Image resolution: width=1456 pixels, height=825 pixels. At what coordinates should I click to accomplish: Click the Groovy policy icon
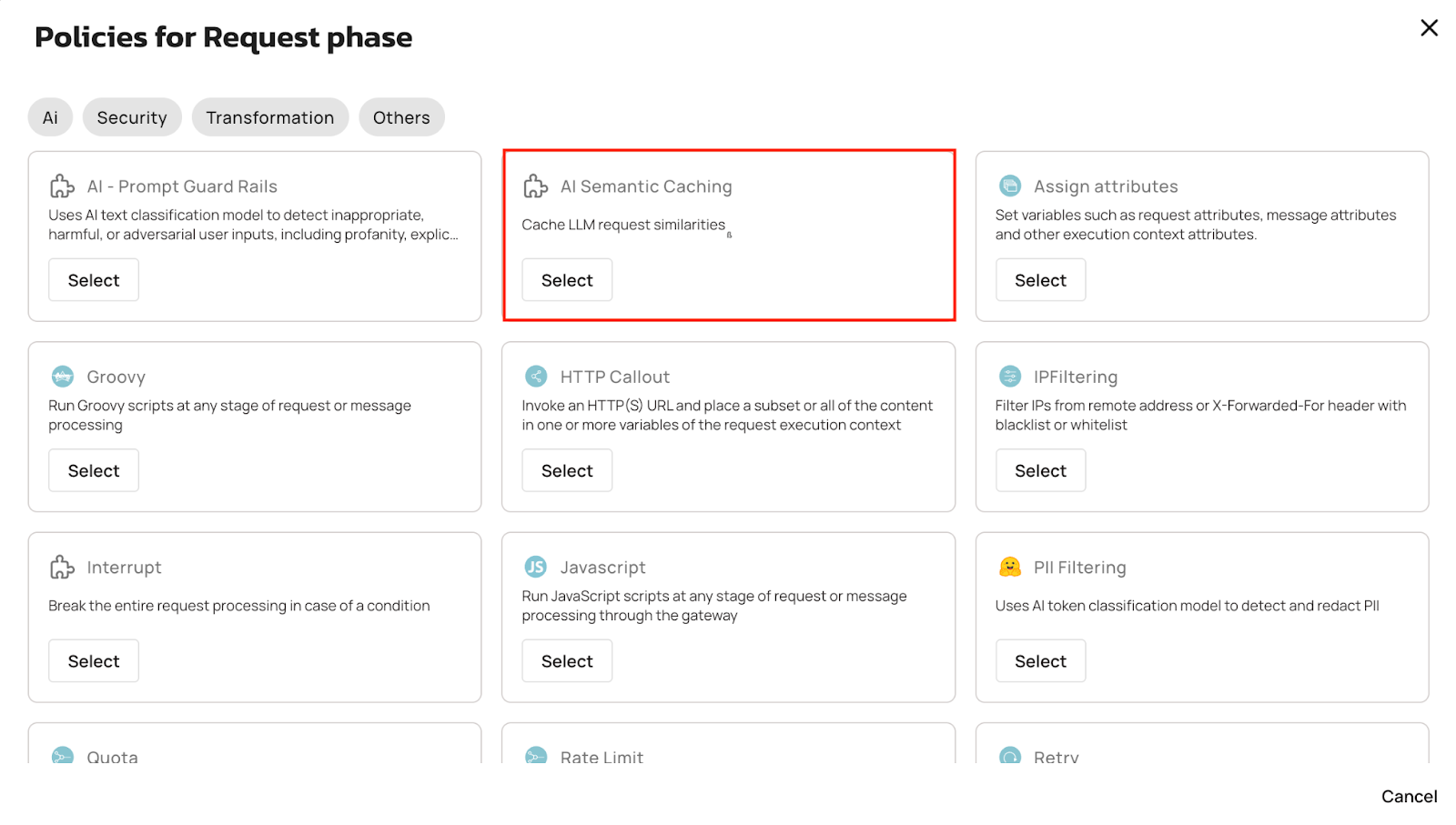[63, 377]
